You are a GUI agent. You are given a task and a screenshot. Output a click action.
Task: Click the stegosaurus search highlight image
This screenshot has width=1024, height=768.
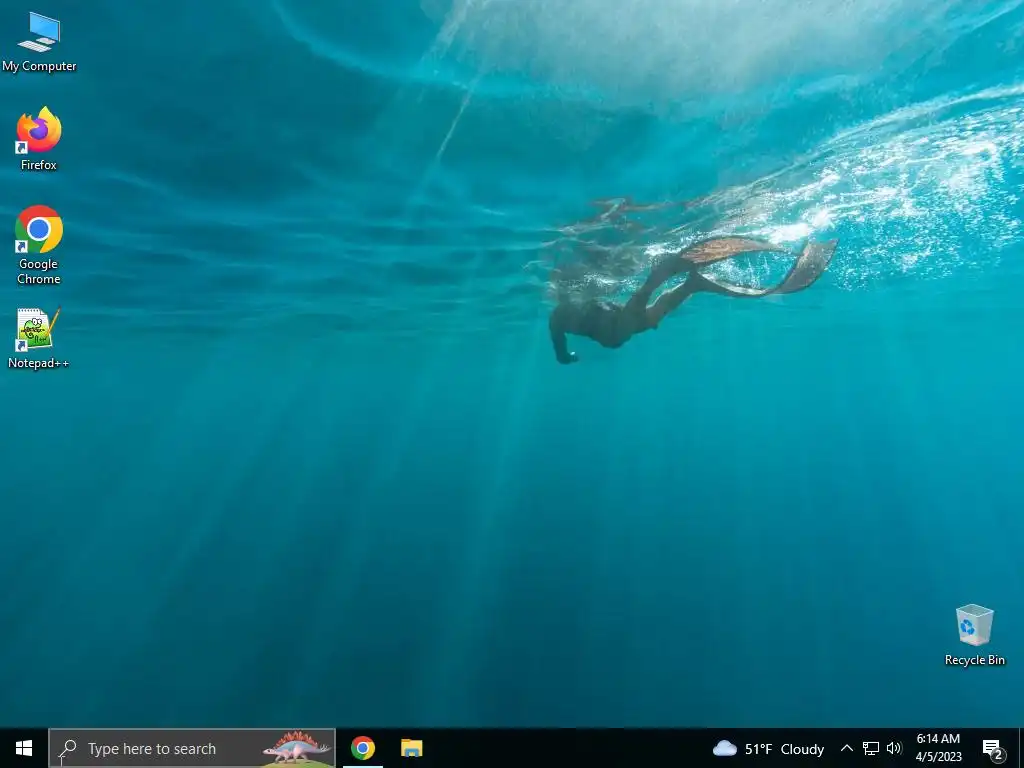click(x=296, y=748)
